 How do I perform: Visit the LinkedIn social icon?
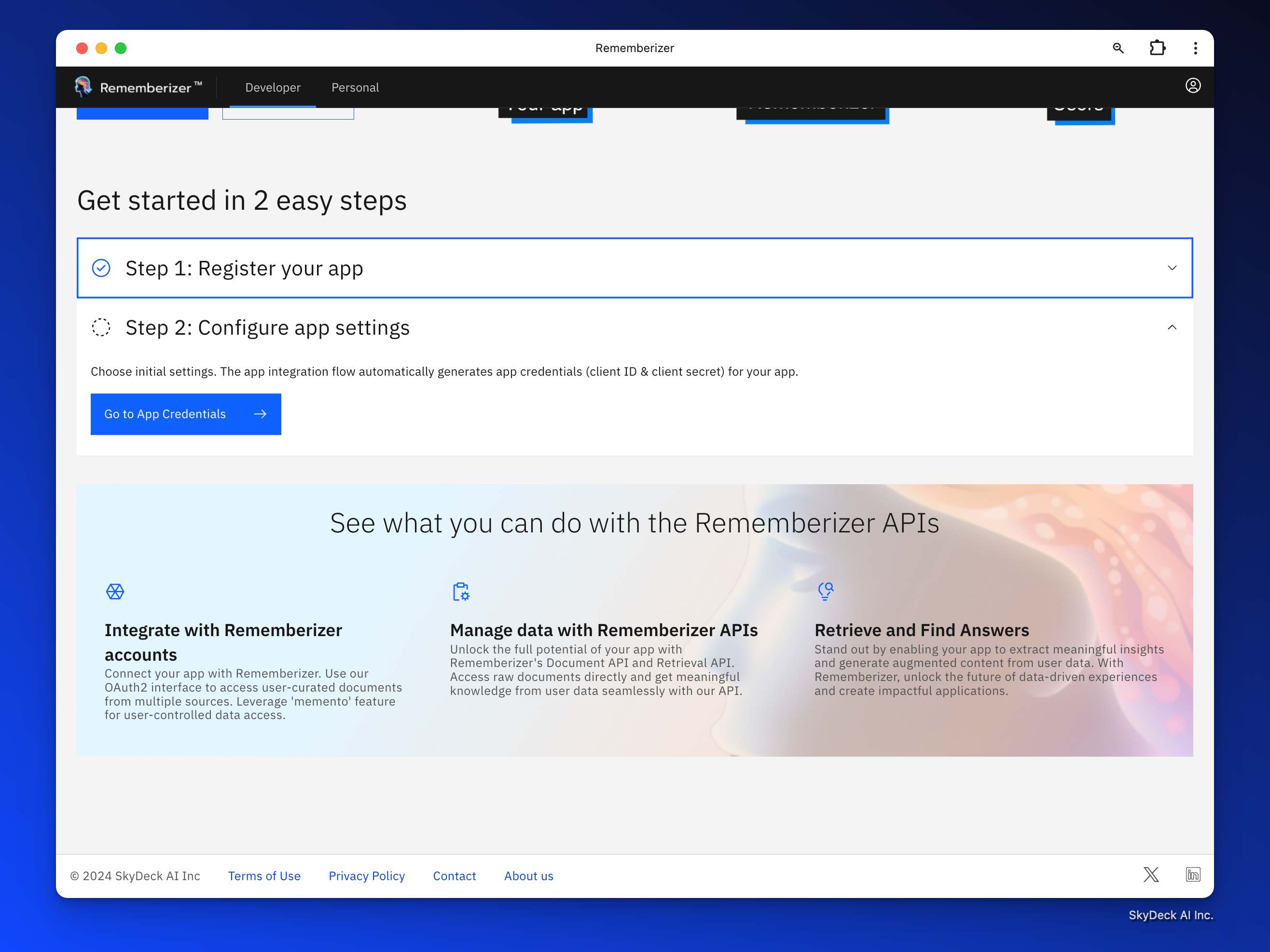point(1192,874)
